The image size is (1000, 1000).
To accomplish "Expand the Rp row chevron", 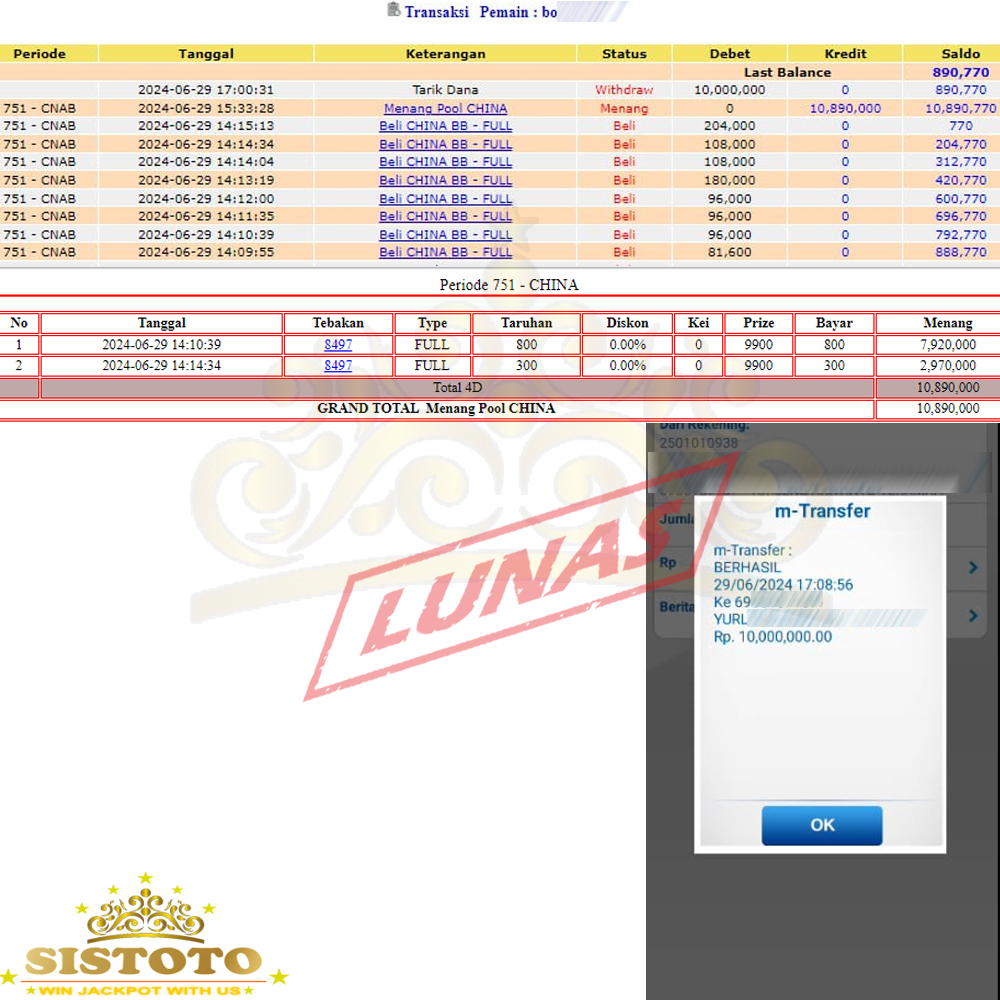I will pos(973,568).
